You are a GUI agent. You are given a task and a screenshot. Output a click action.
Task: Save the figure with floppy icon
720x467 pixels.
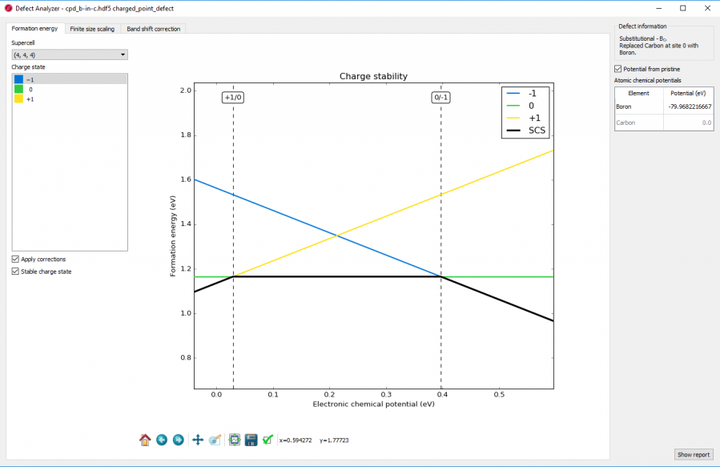(x=251, y=440)
